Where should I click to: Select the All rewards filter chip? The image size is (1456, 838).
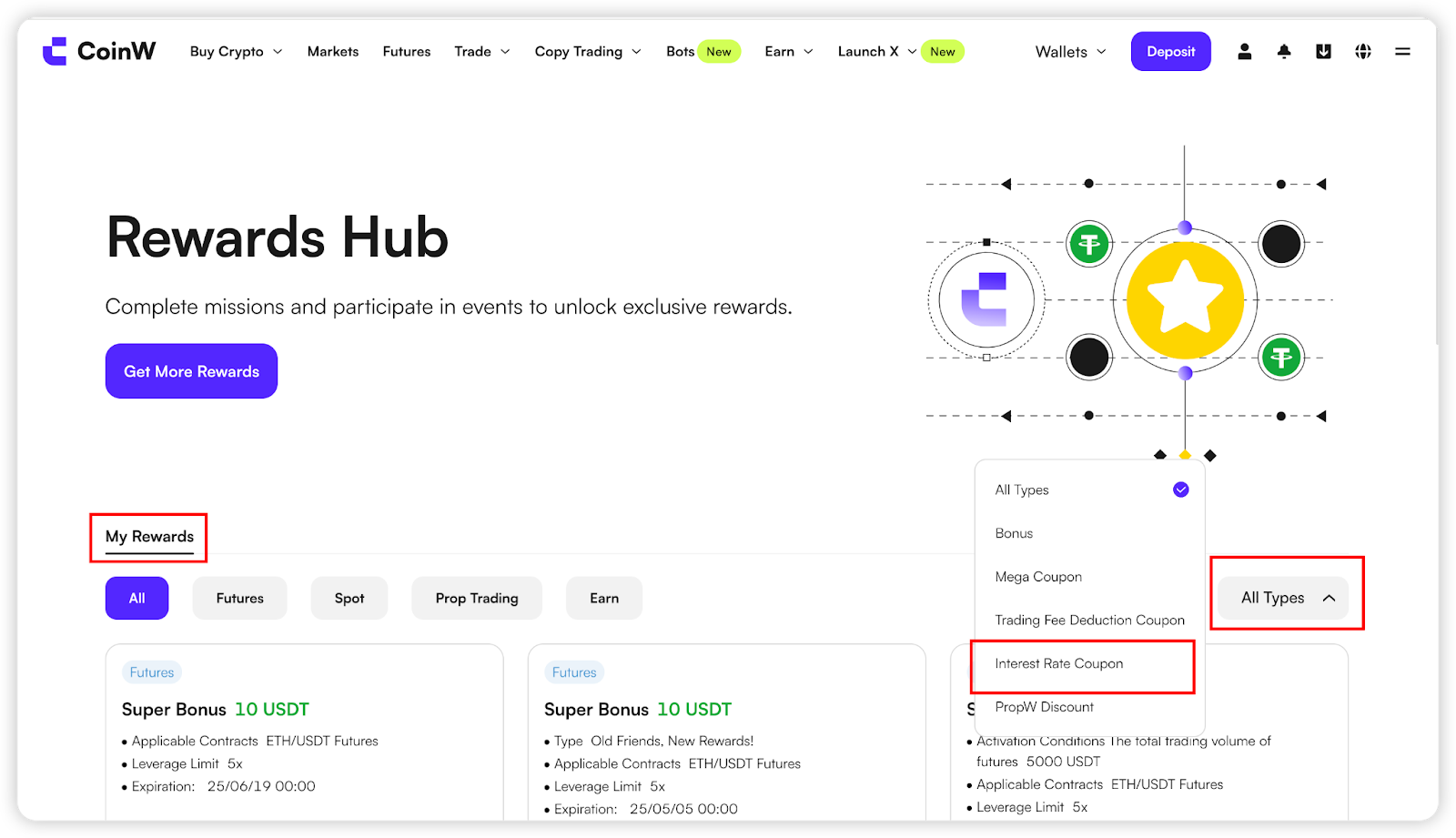click(136, 598)
